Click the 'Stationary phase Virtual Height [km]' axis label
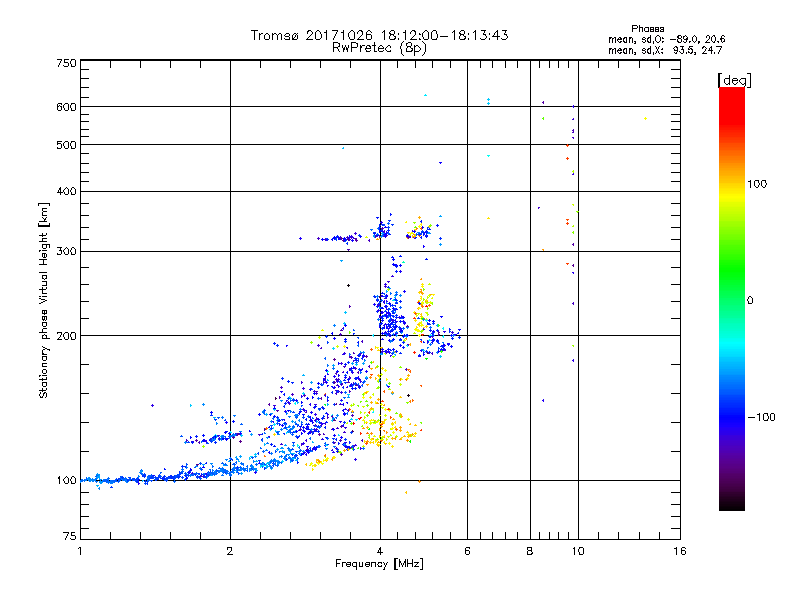This screenshot has width=800, height=600. [44, 300]
